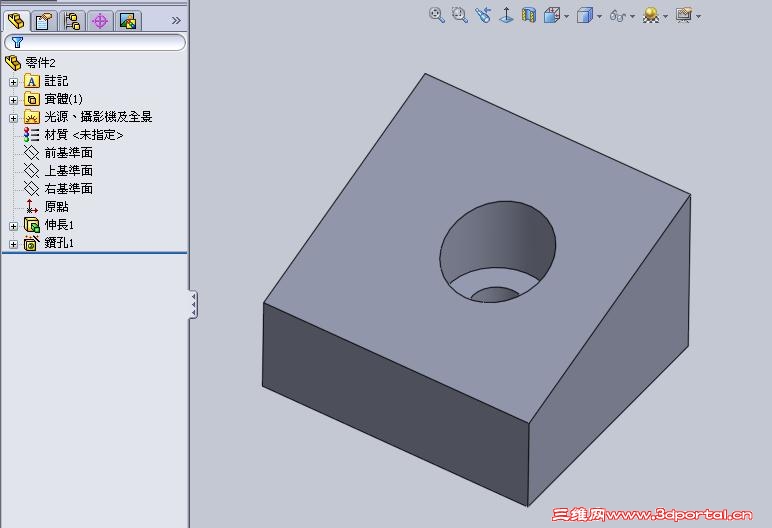
Task: Switch to the ConfigurationManager tab
Action: 72,21
